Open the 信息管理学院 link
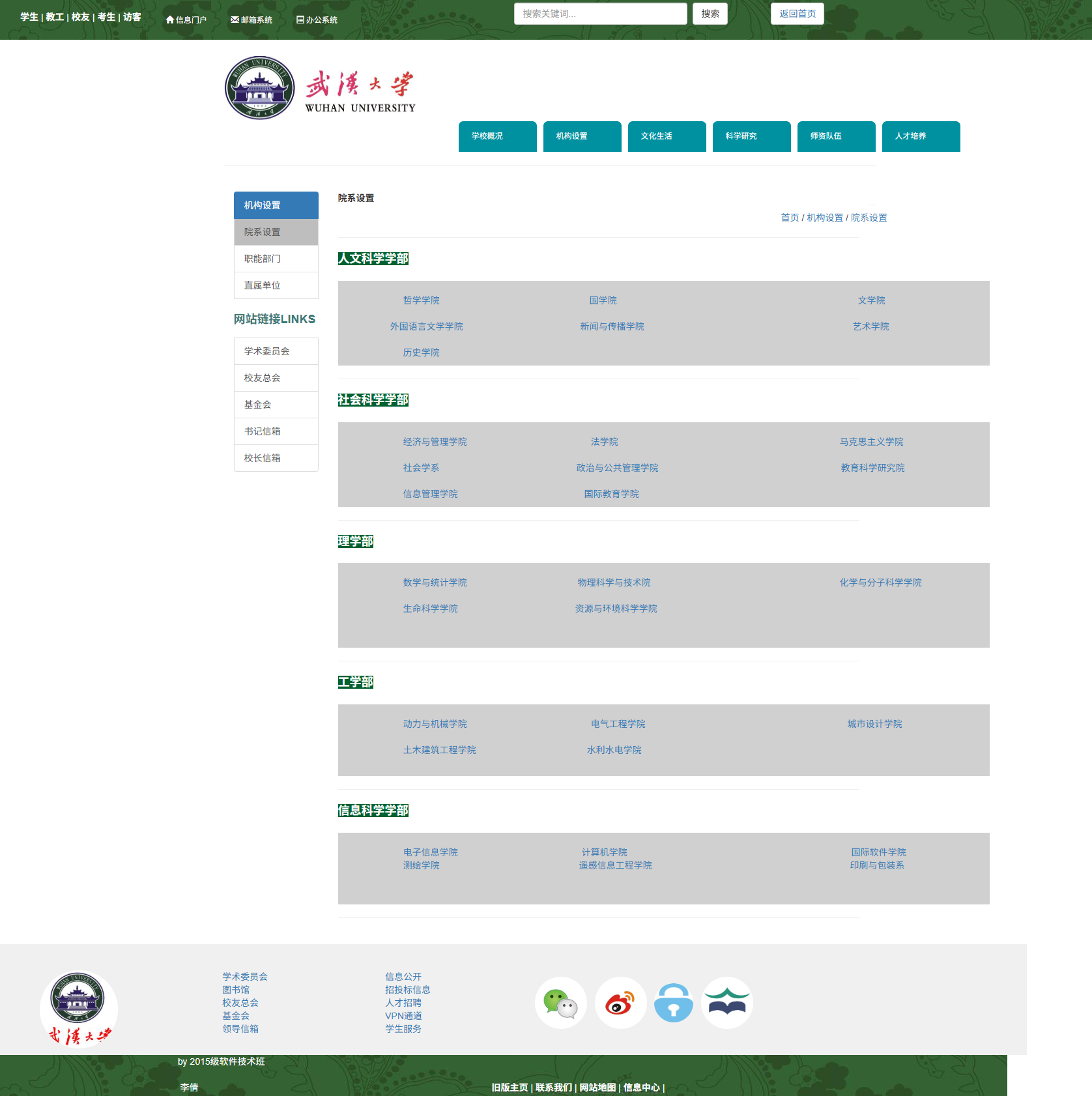This screenshot has height=1096, width=1092. click(x=430, y=494)
